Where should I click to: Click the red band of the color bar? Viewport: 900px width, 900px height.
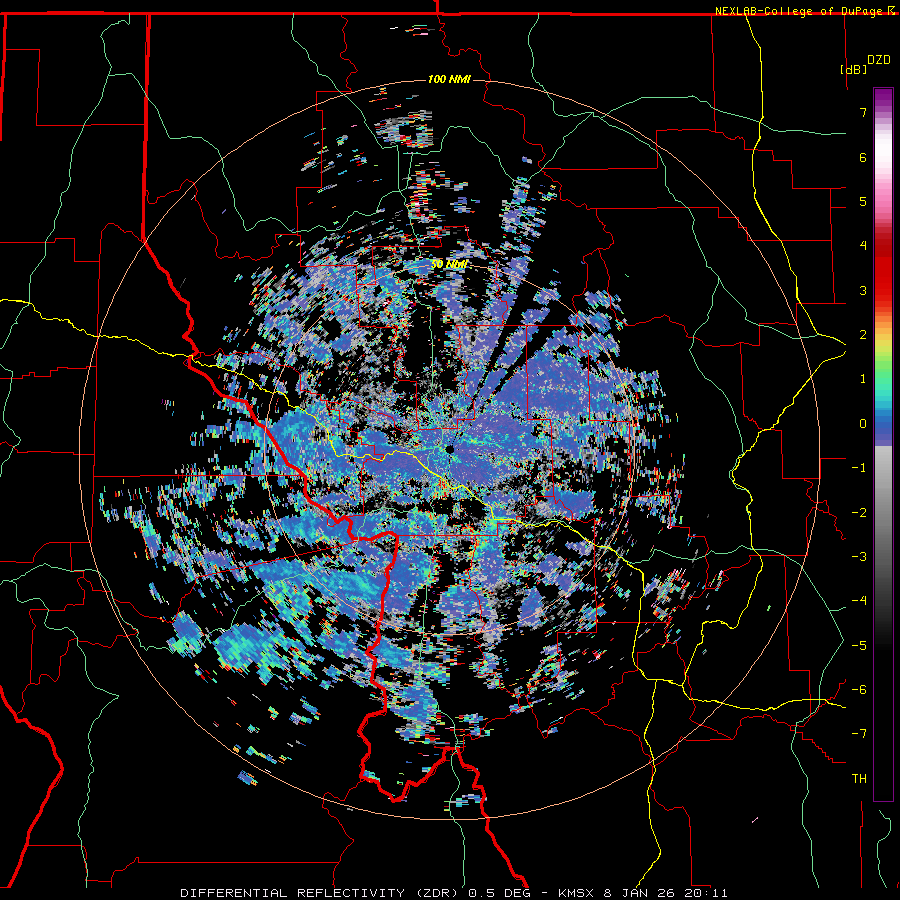click(883, 270)
